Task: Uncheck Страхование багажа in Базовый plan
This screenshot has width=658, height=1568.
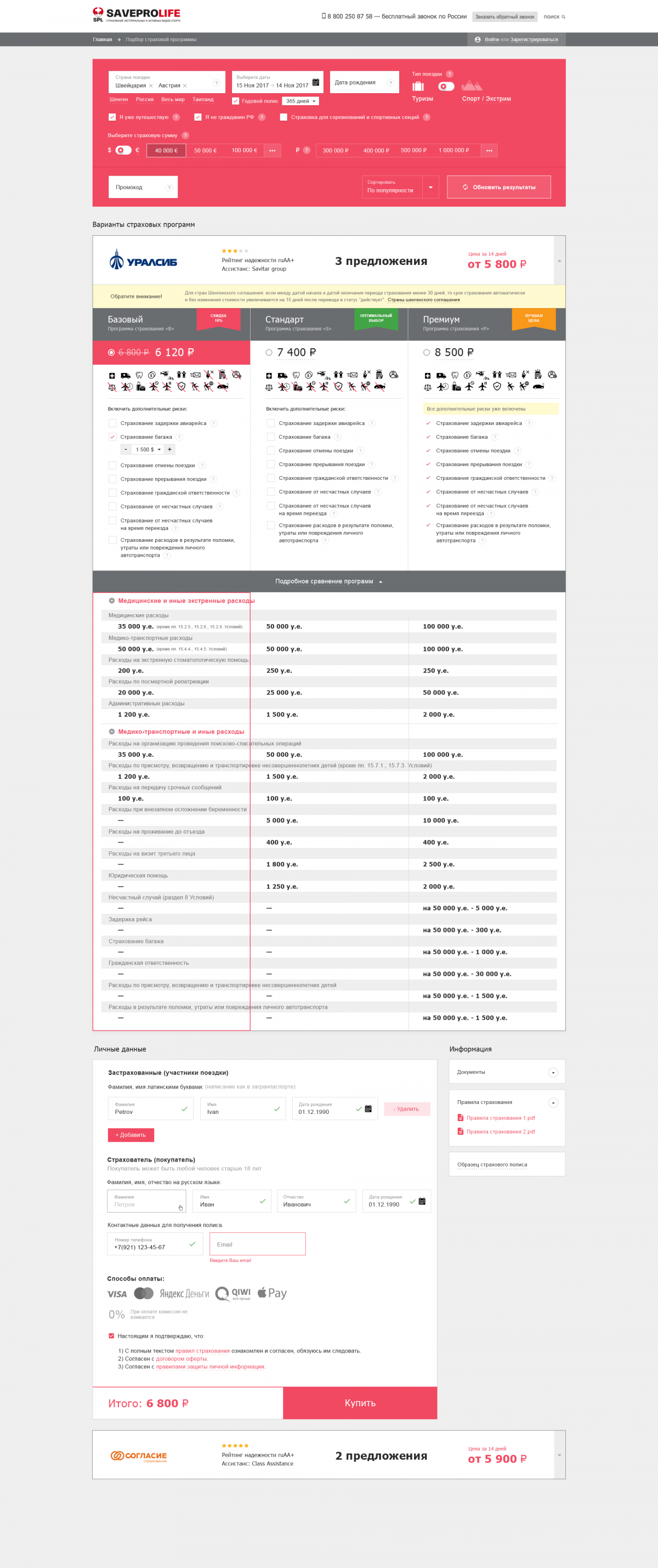Action: click(112, 437)
